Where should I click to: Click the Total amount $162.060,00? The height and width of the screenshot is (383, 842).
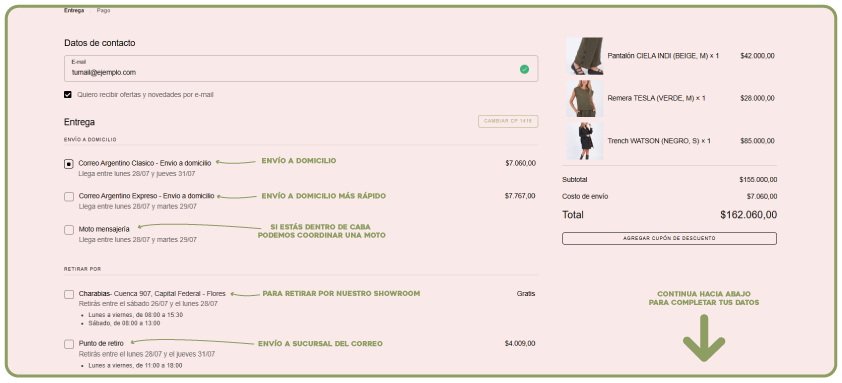click(x=749, y=215)
